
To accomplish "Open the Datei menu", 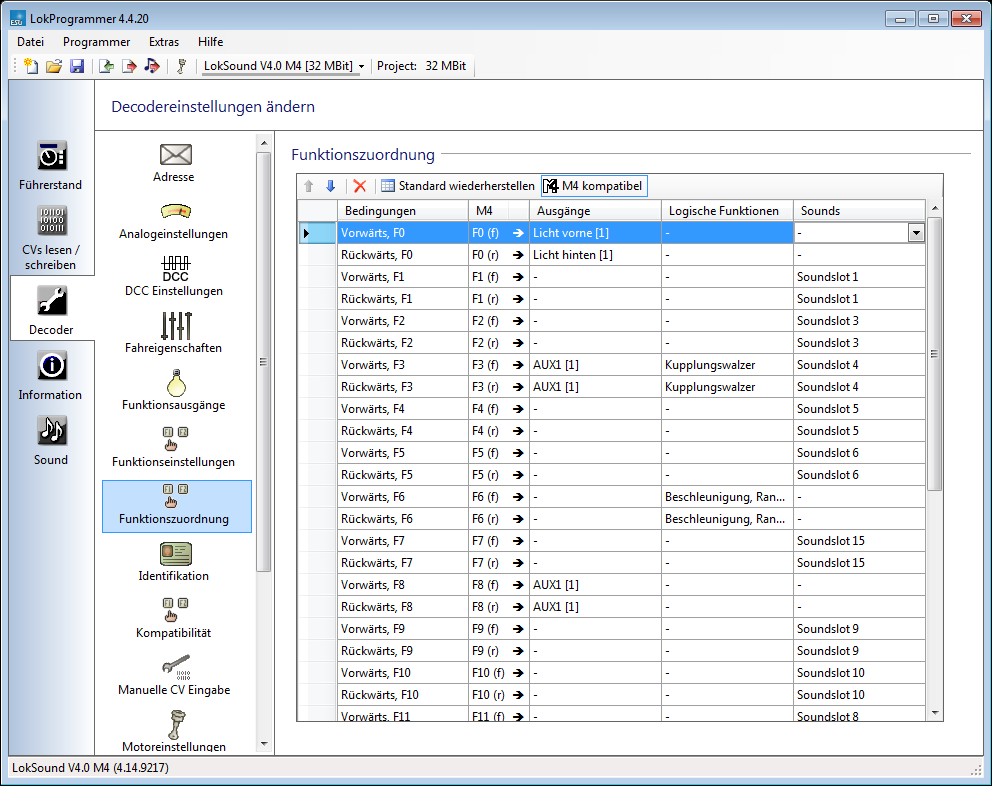I will [30, 42].
